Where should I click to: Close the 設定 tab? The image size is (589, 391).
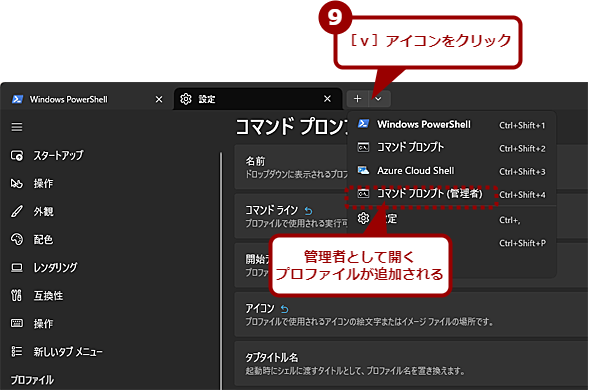click(328, 99)
